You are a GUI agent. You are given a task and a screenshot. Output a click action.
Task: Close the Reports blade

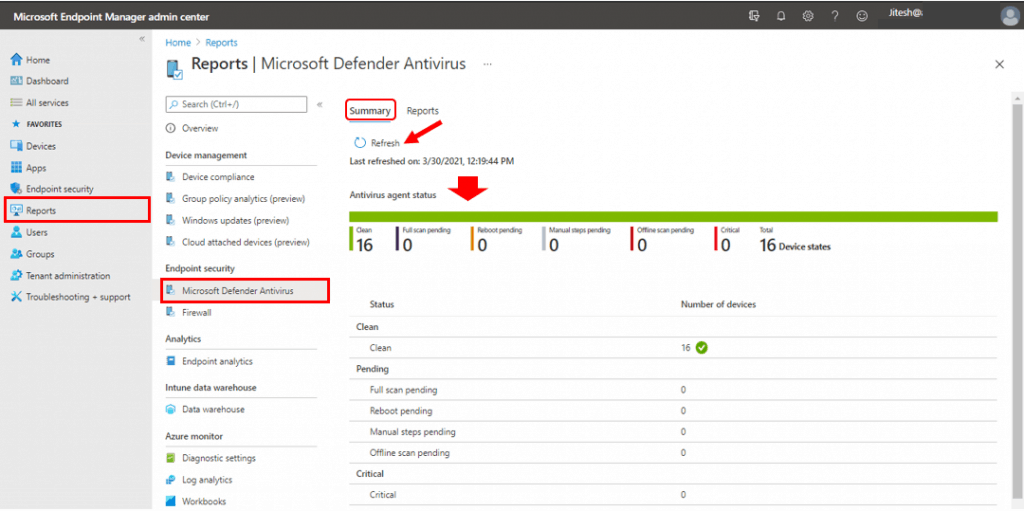(x=999, y=64)
